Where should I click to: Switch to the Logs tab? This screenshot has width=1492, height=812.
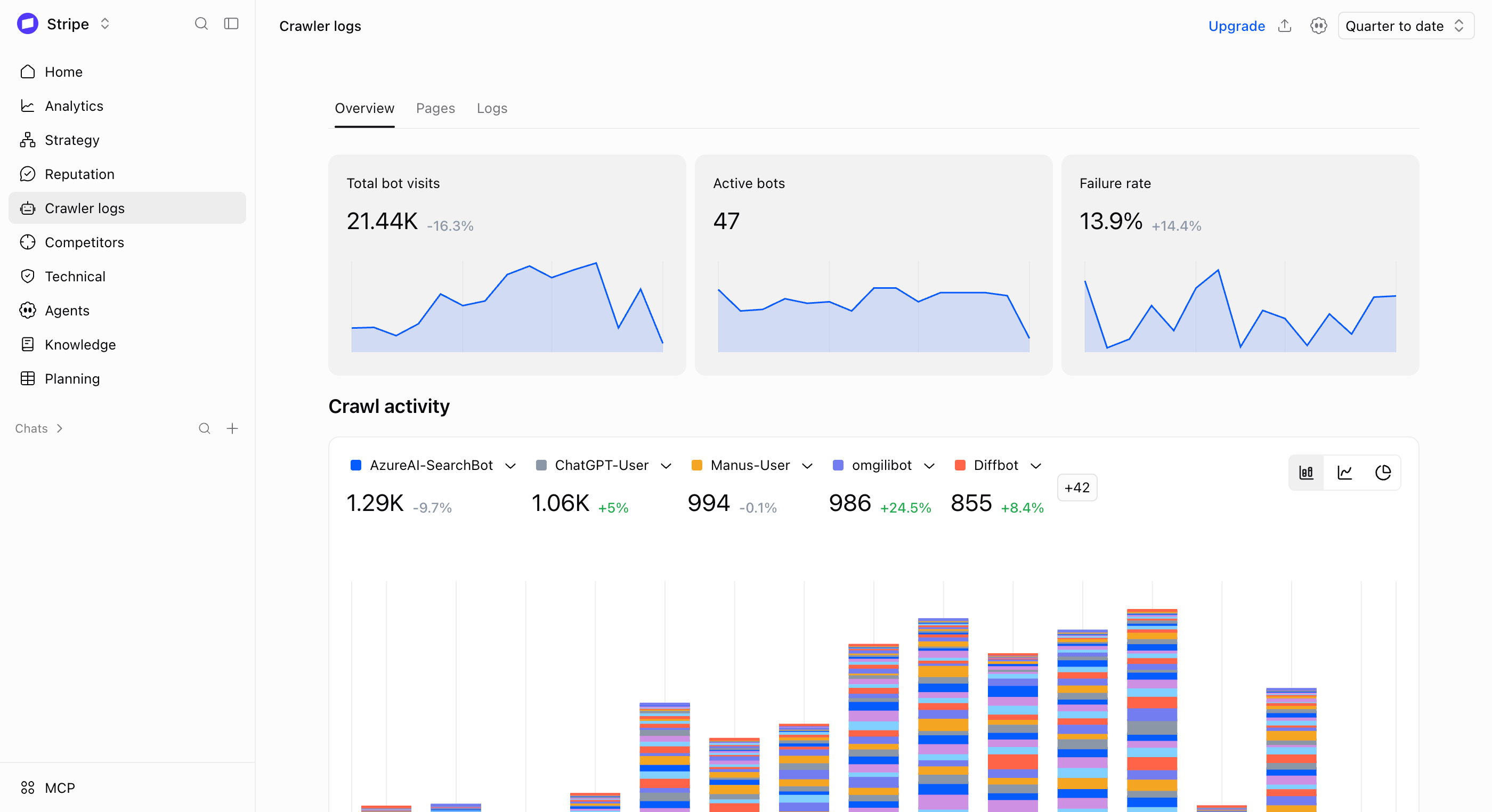(492, 108)
